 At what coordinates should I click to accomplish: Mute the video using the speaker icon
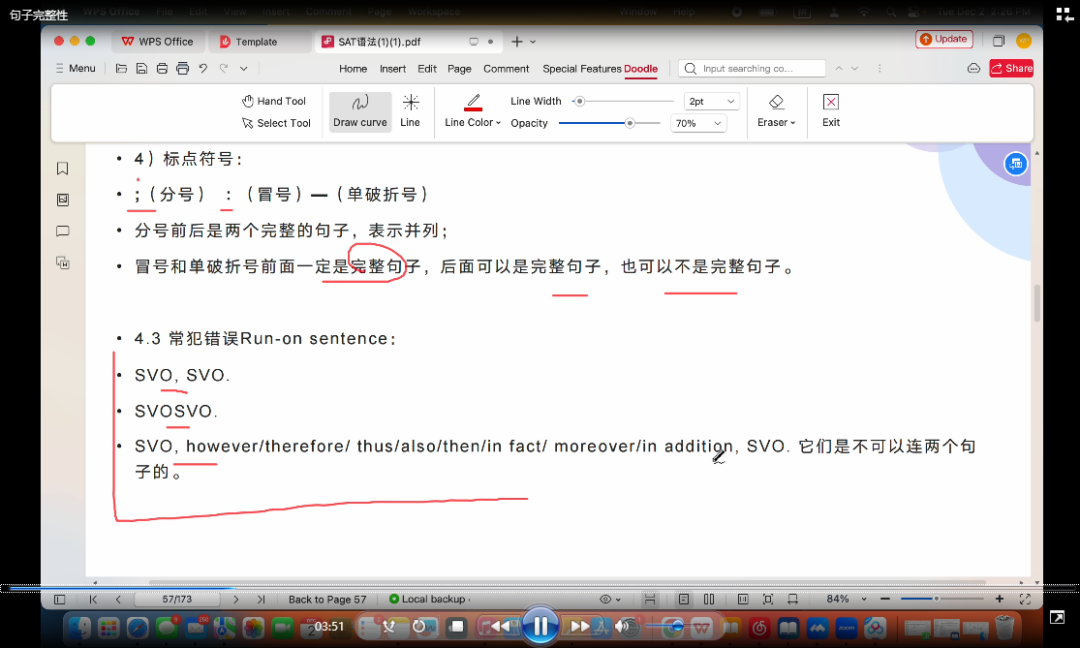click(x=622, y=627)
